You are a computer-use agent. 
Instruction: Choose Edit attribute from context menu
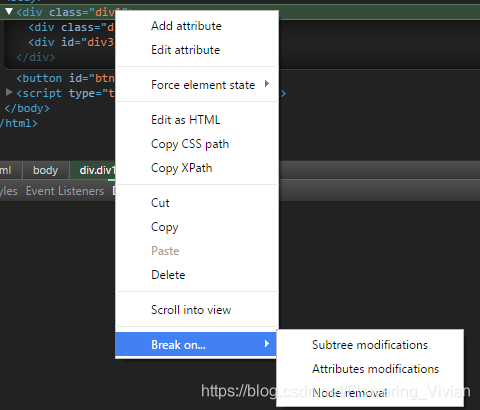tap(197, 50)
